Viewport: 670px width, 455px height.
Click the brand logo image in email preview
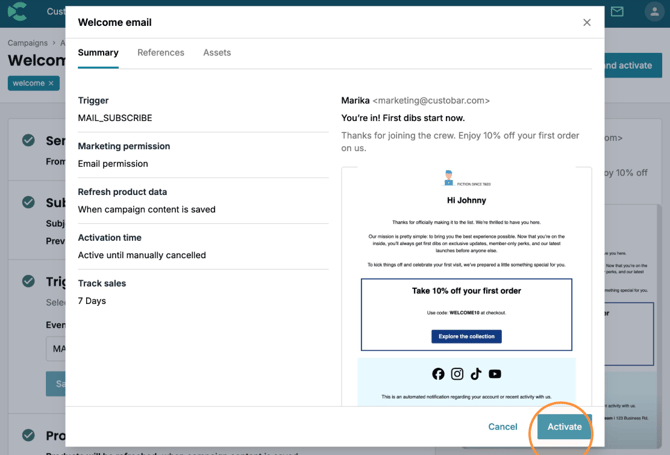pyautogui.click(x=466, y=178)
